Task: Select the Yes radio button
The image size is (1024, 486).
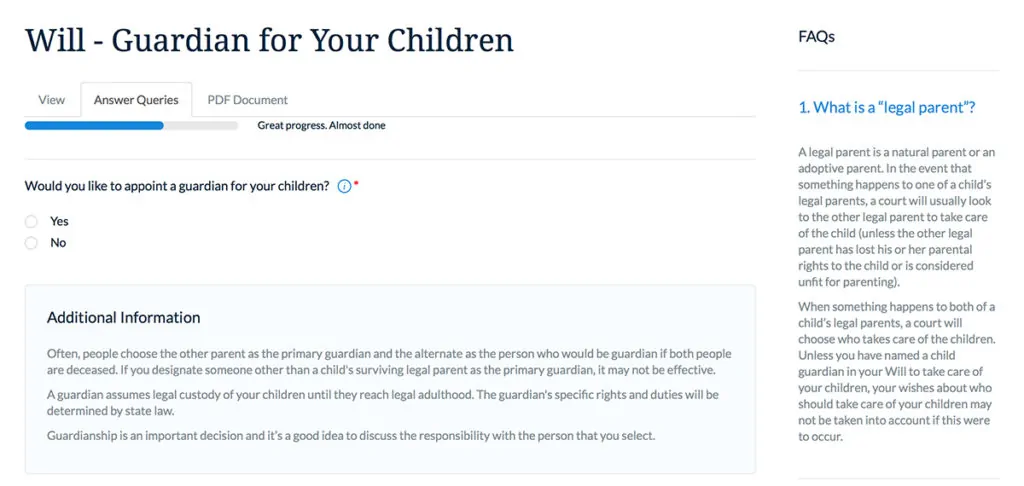Action: tap(31, 221)
